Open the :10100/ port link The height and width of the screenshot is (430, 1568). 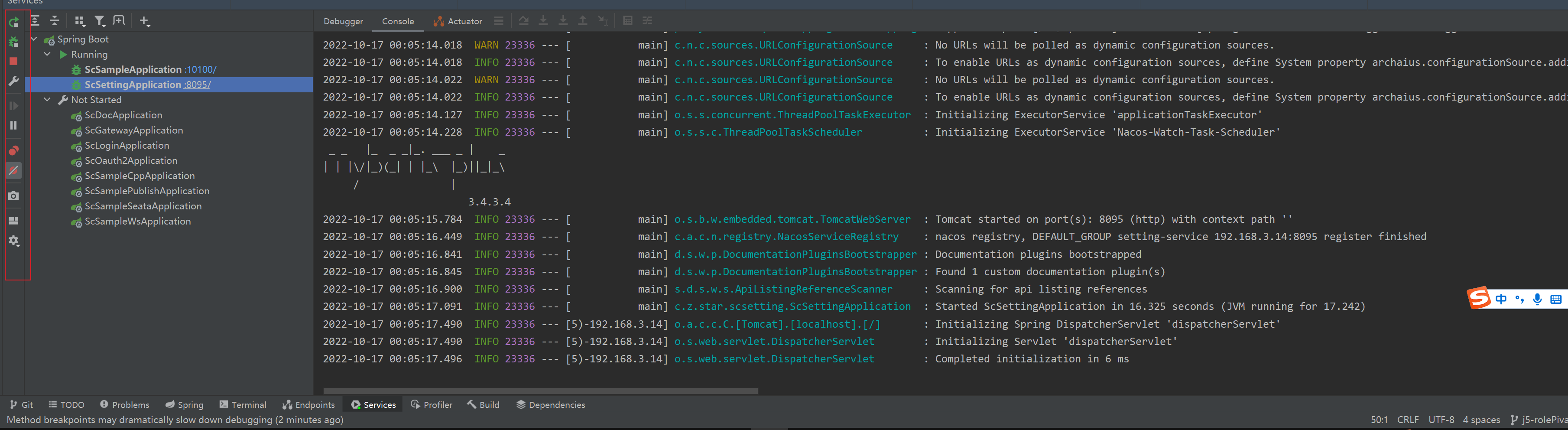click(201, 69)
